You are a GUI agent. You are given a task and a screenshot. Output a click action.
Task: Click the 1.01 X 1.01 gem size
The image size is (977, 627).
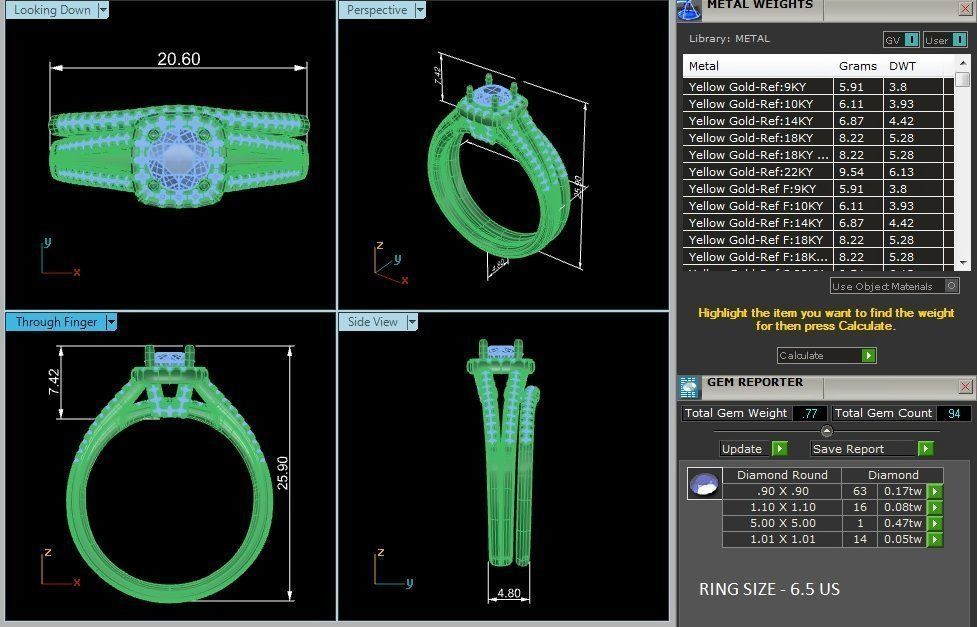783,540
